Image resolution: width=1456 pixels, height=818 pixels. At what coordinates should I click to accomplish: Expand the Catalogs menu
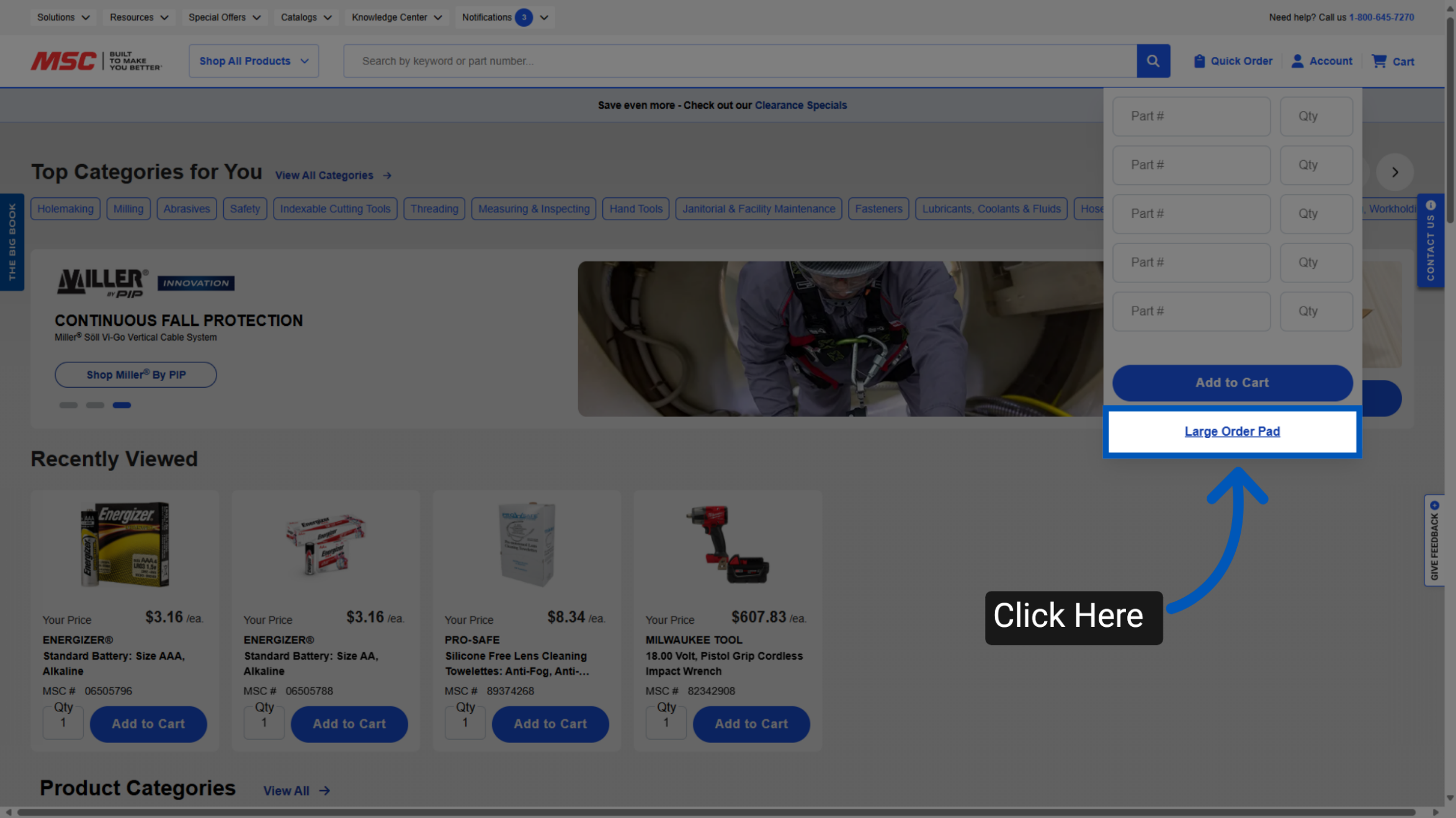[306, 17]
